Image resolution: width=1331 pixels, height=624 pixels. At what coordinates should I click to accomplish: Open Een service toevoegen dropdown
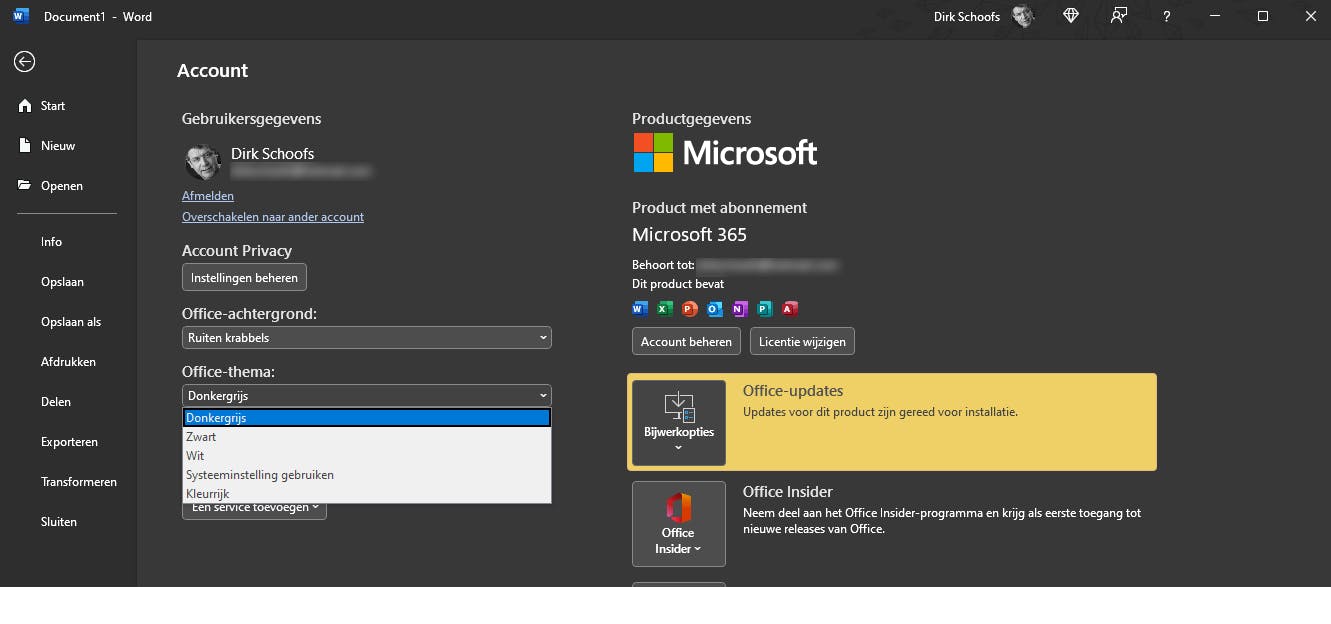[x=254, y=508]
